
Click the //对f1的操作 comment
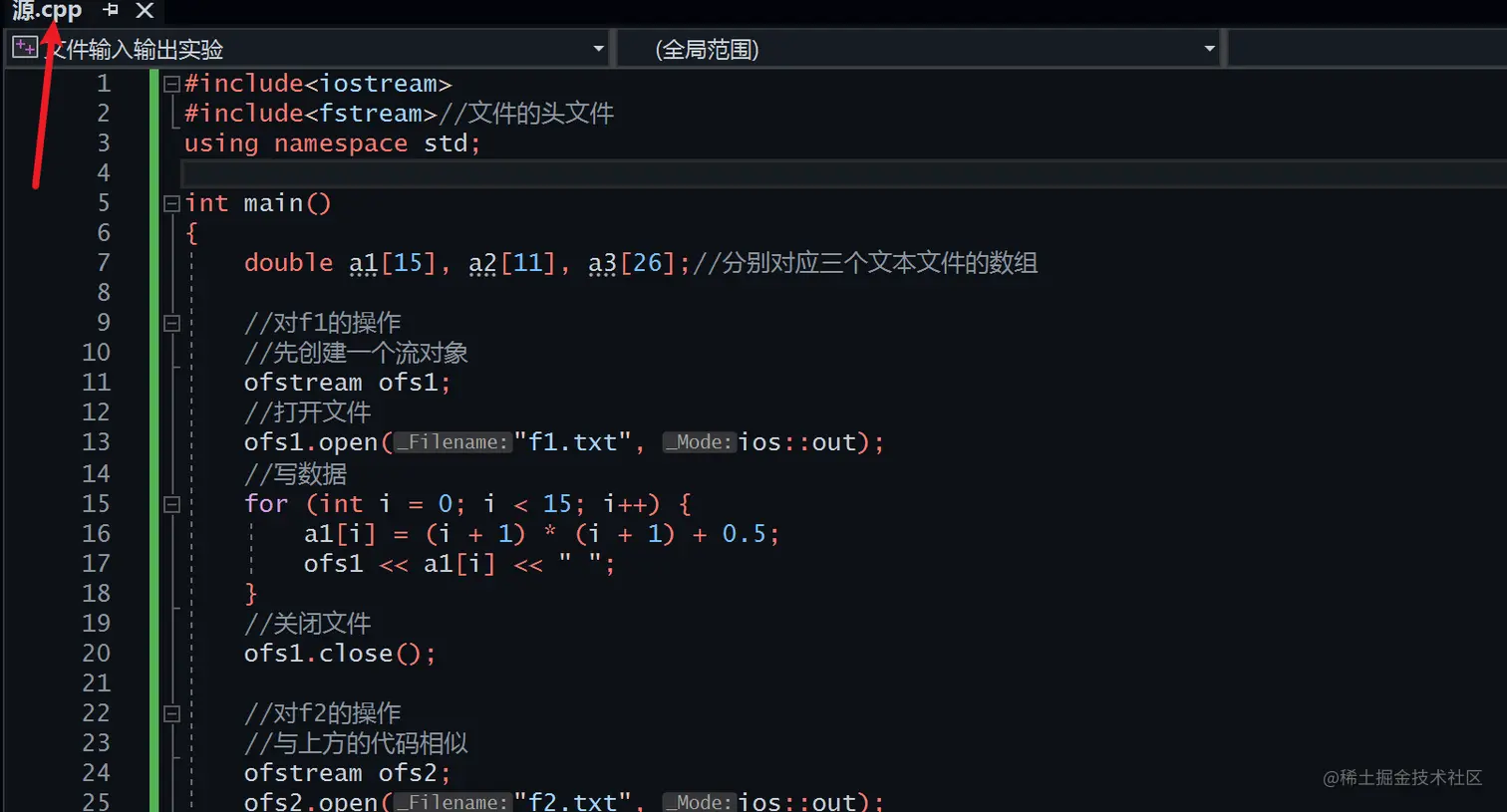click(323, 323)
